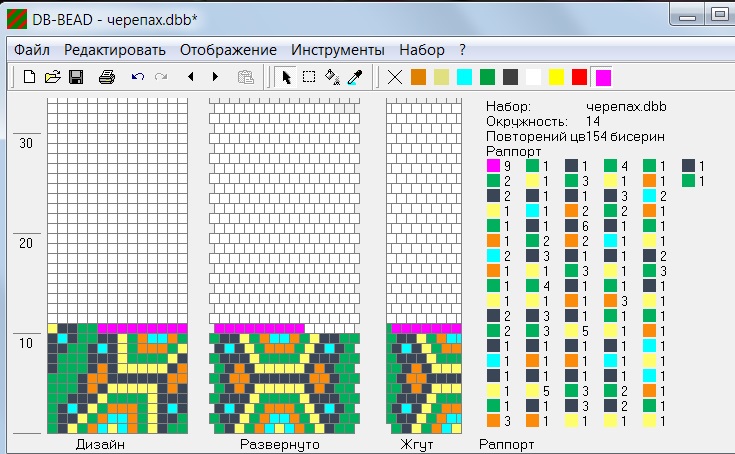Print the bead pattern
The width and height of the screenshot is (735, 454).
click(x=107, y=77)
